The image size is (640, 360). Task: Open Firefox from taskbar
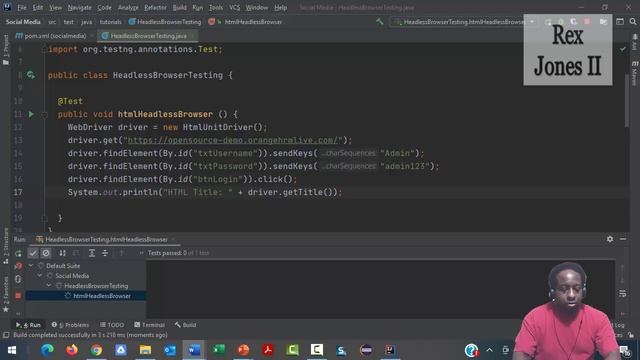[72, 350]
